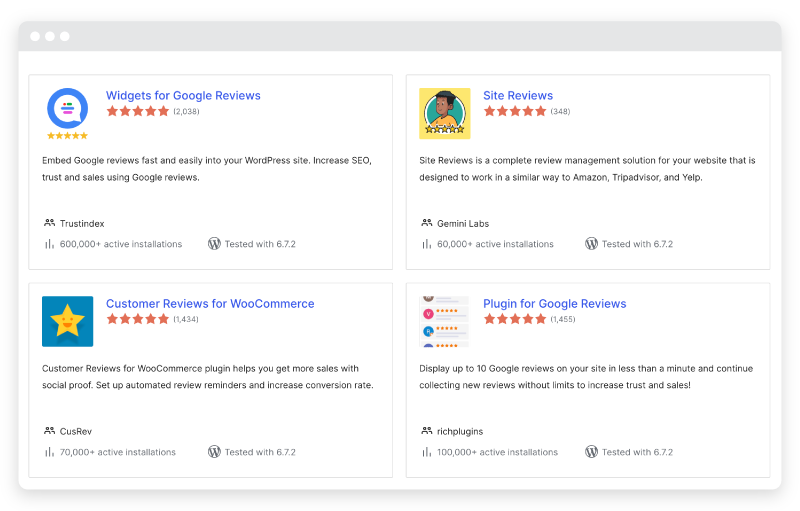Click the star rating with 1,434 reviews
This screenshot has height=511, width=800.
click(138, 319)
